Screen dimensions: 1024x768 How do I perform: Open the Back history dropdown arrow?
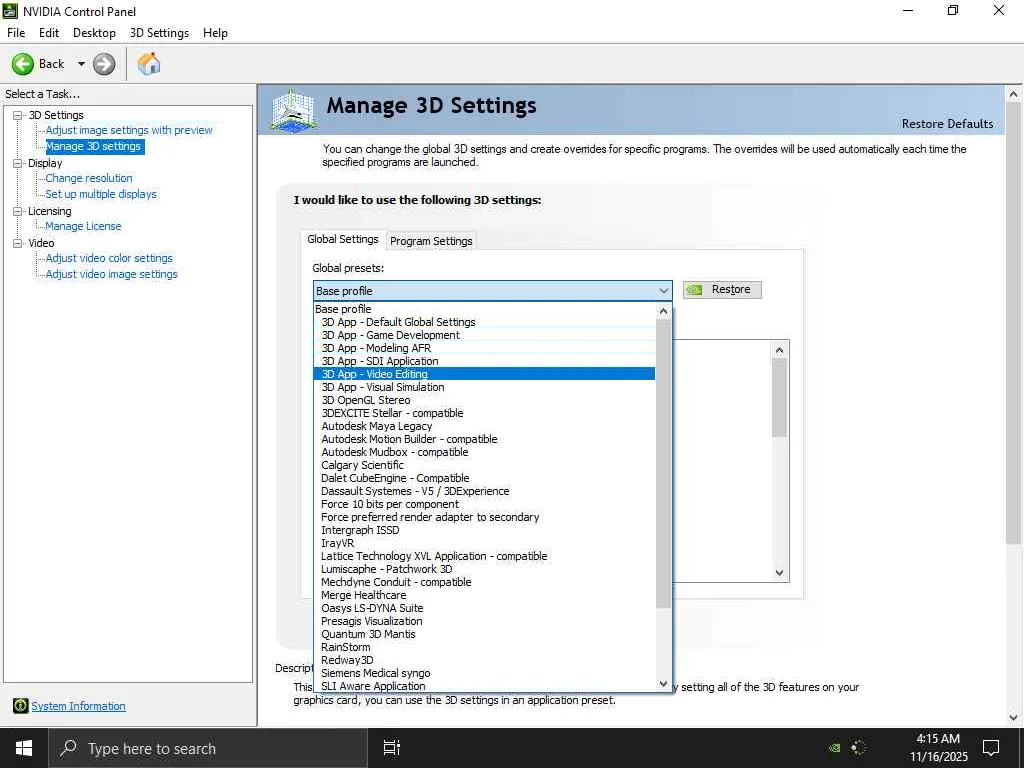81,64
